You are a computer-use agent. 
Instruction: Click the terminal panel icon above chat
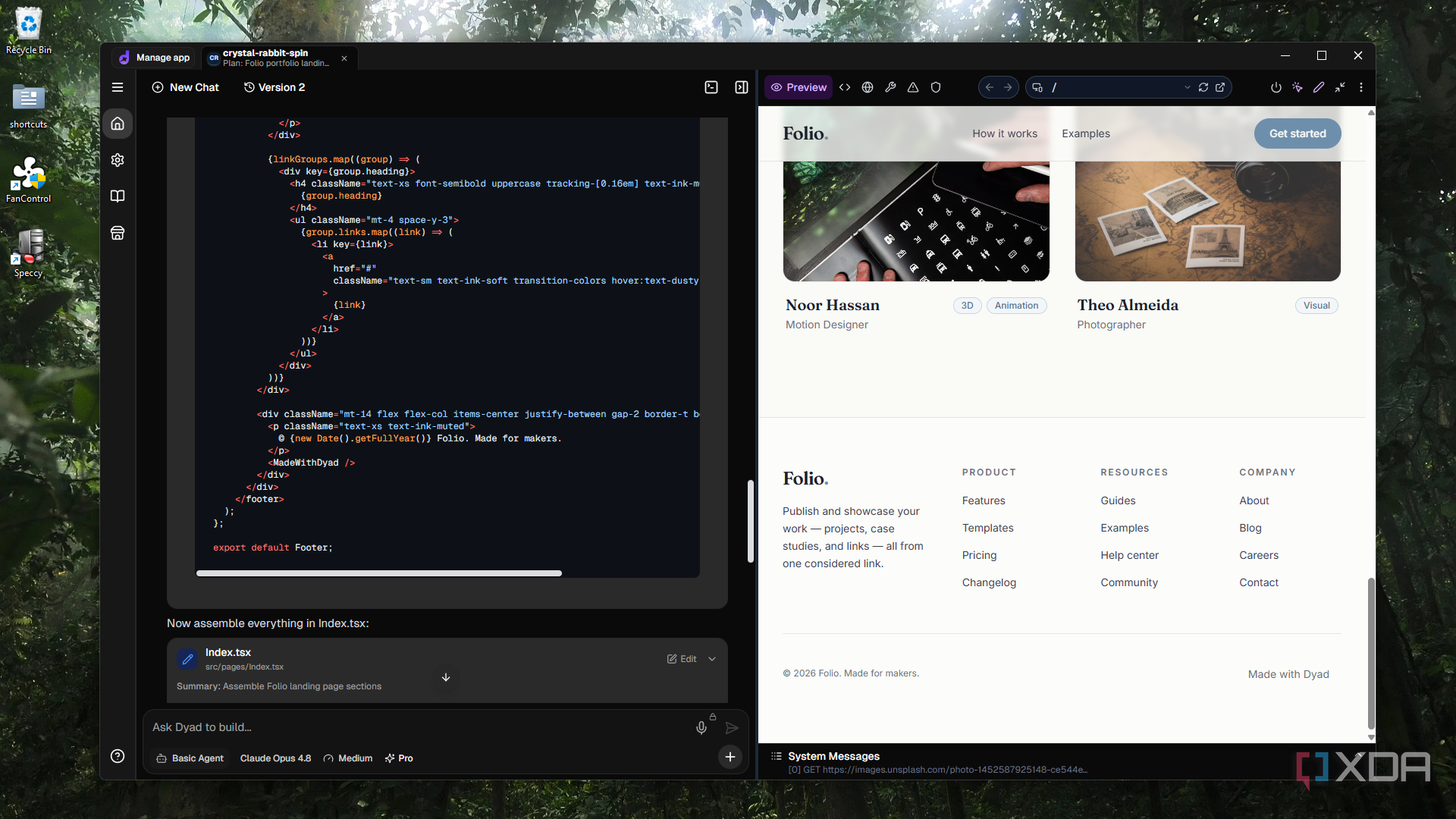(x=711, y=87)
